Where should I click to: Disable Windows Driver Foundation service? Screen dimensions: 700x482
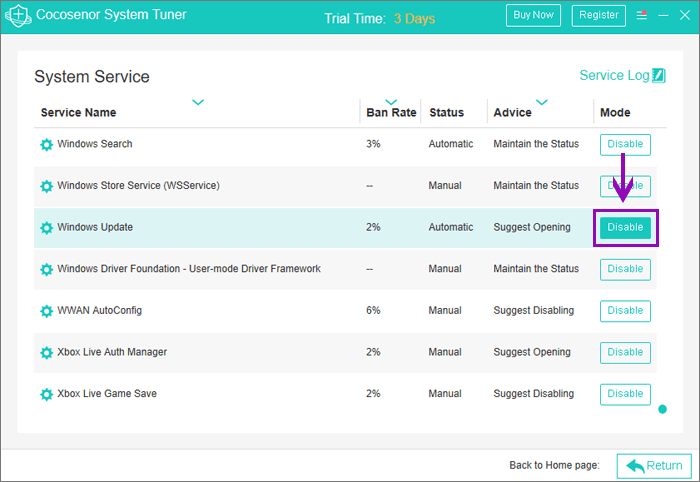tap(625, 269)
